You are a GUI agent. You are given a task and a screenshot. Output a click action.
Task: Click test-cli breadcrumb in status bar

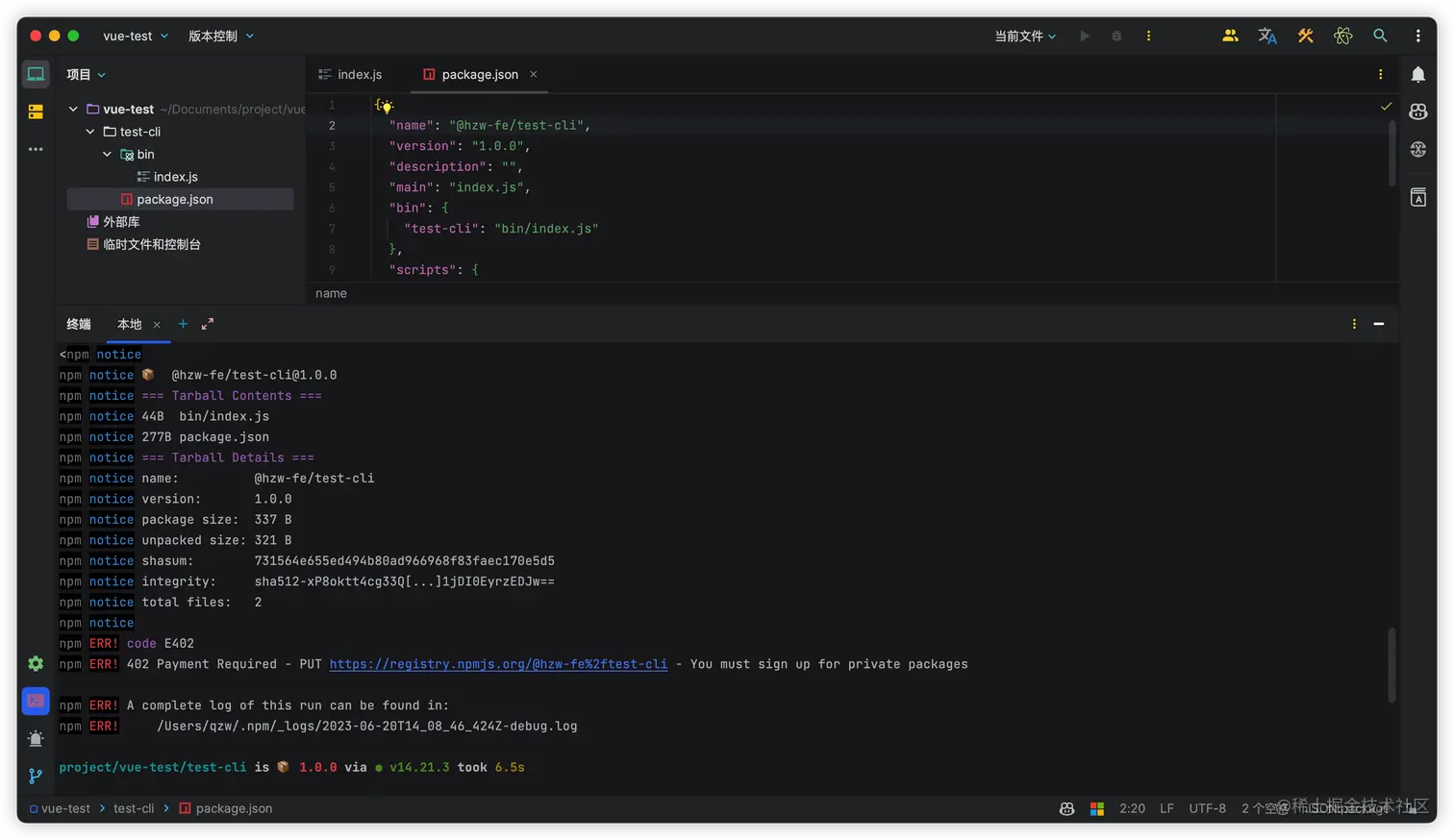(x=134, y=808)
